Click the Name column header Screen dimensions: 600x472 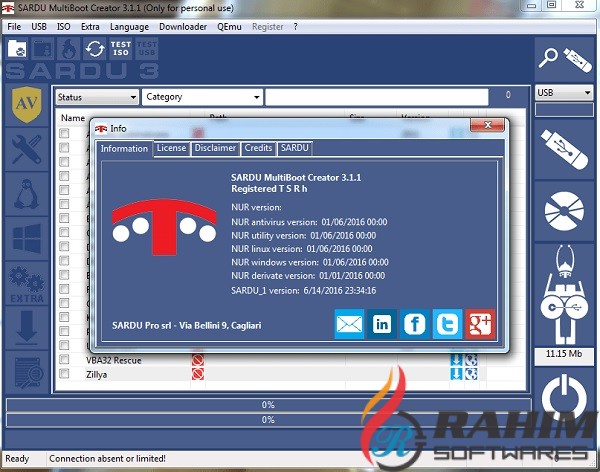pos(73,118)
